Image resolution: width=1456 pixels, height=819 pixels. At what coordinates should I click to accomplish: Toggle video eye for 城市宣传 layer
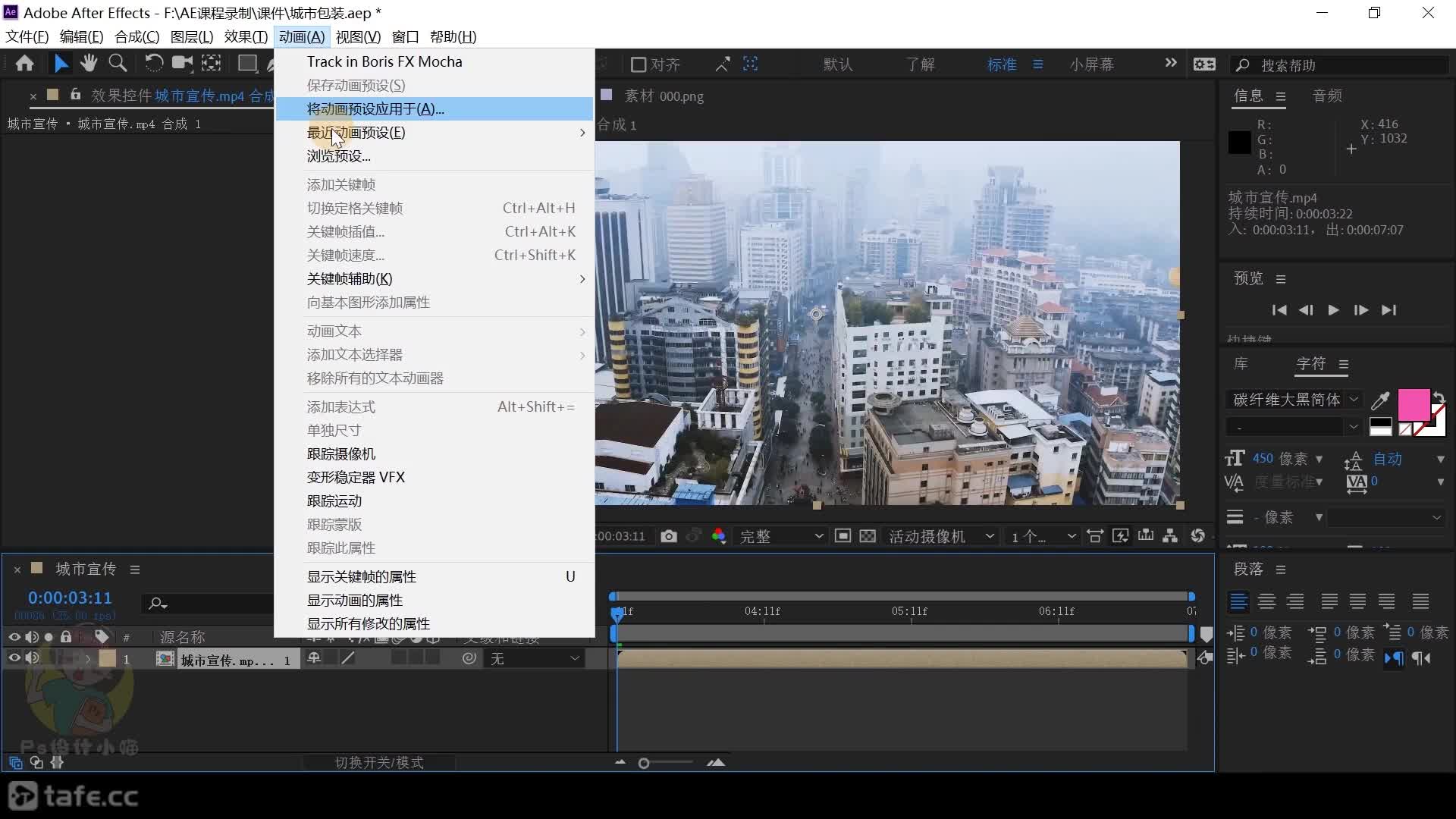[14, 658]
